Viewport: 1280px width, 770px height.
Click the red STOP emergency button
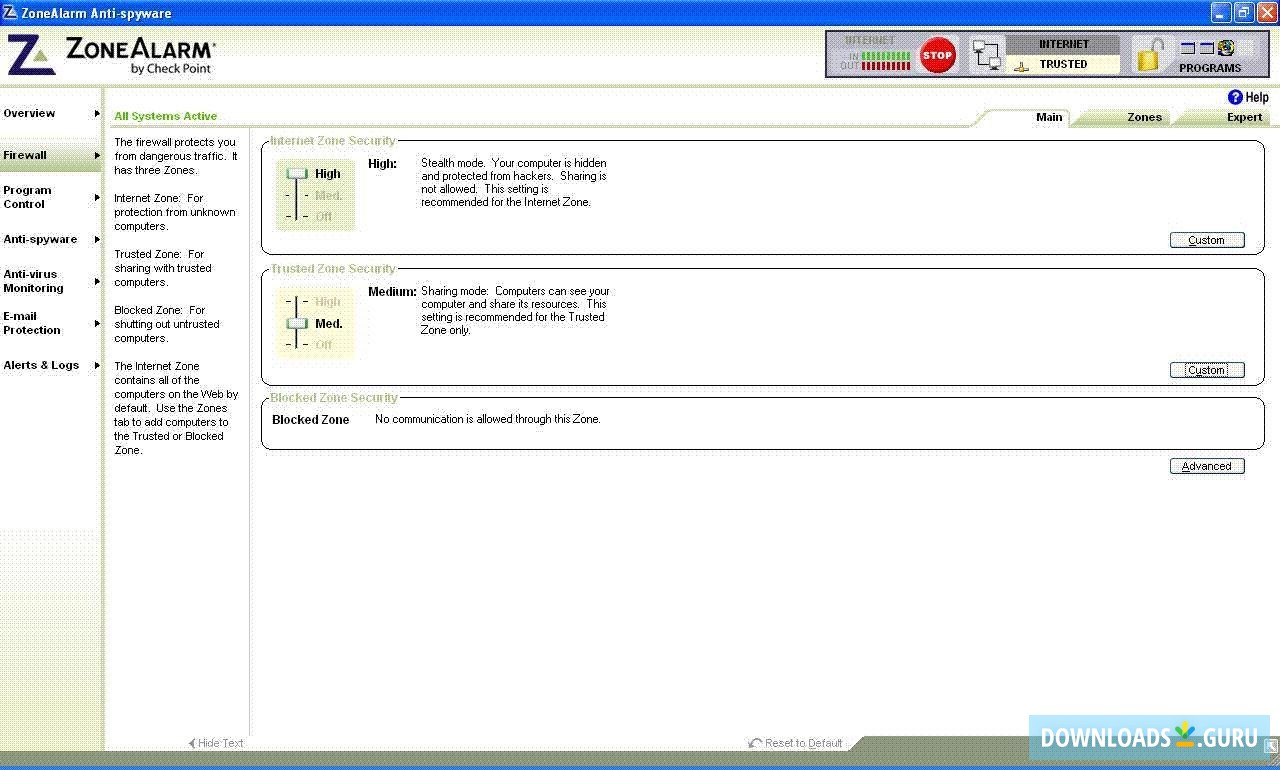point(937,55)
